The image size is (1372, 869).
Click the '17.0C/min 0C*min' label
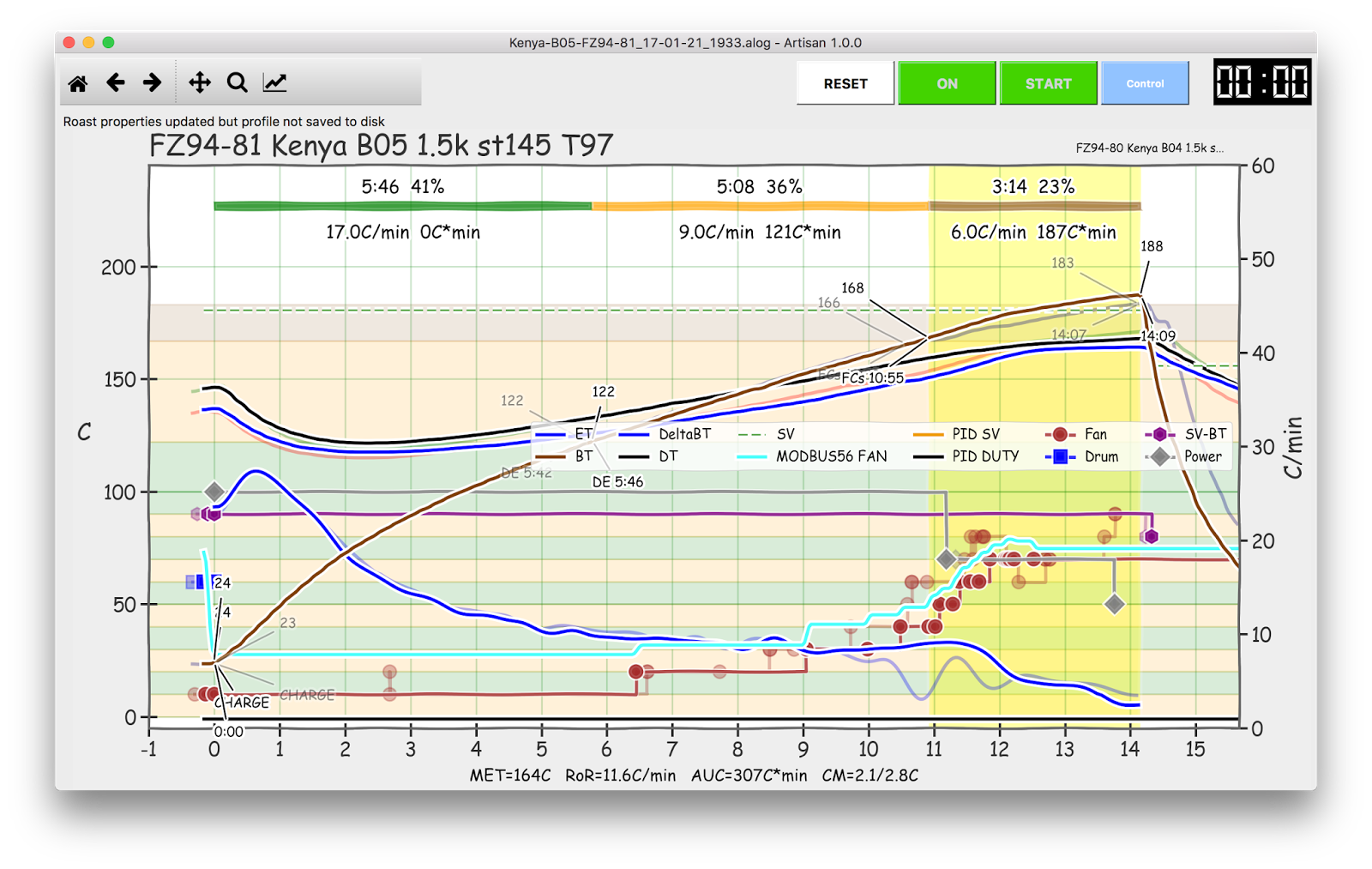pyautogui.click(x=403, y=232)
